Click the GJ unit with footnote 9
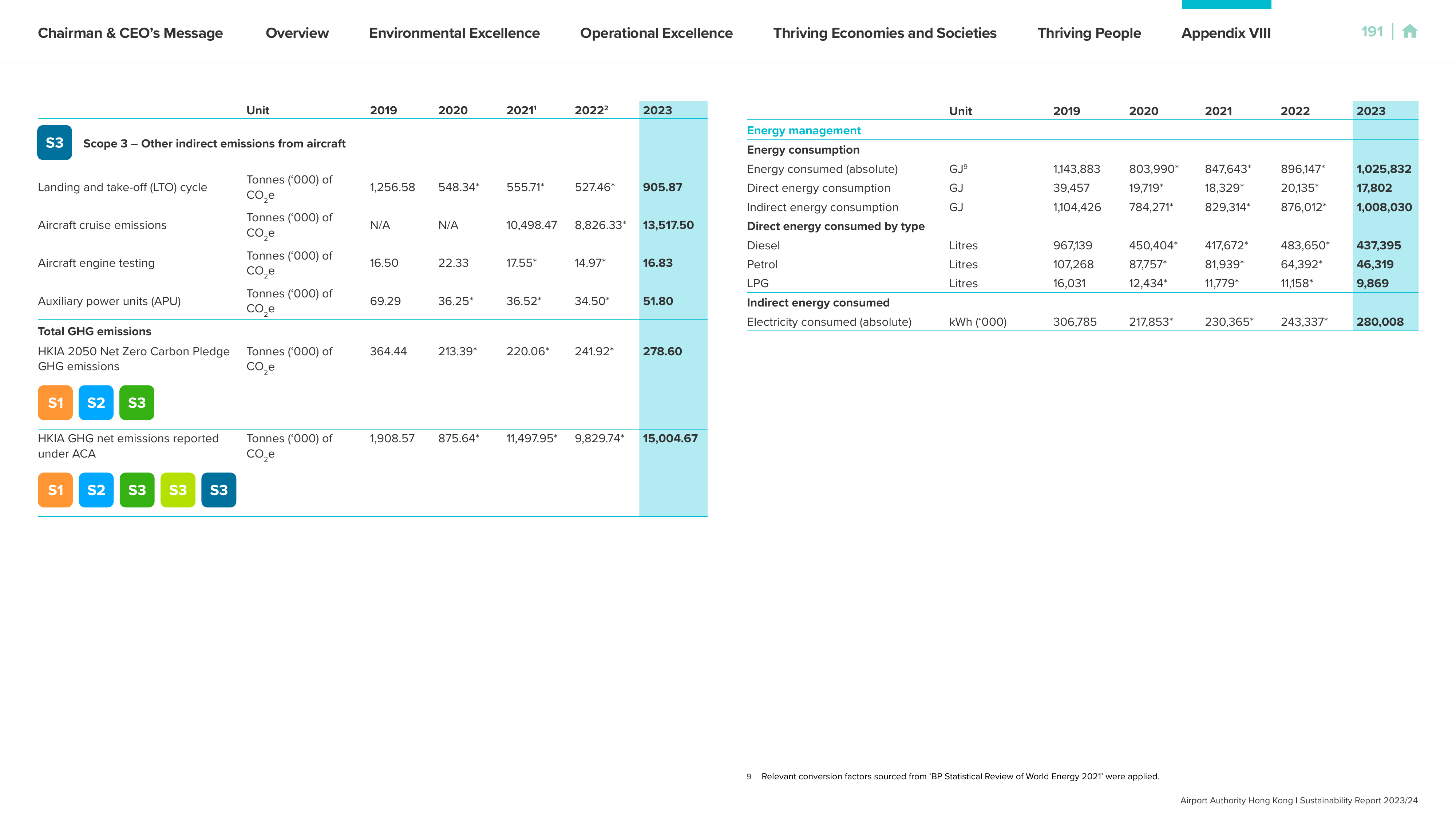The height and width of the screenshot is (819, 1456). coord(958,169)
